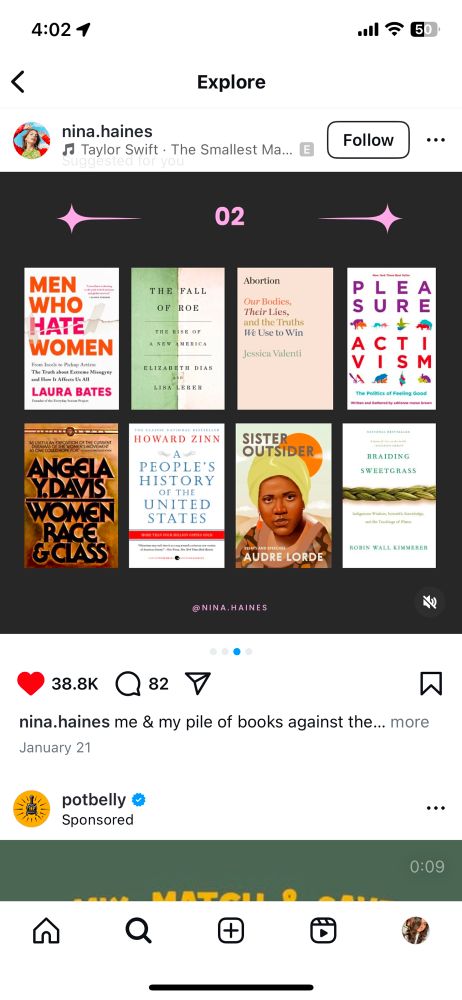
Task: Open the Reels tab
Action: point(324,931)
